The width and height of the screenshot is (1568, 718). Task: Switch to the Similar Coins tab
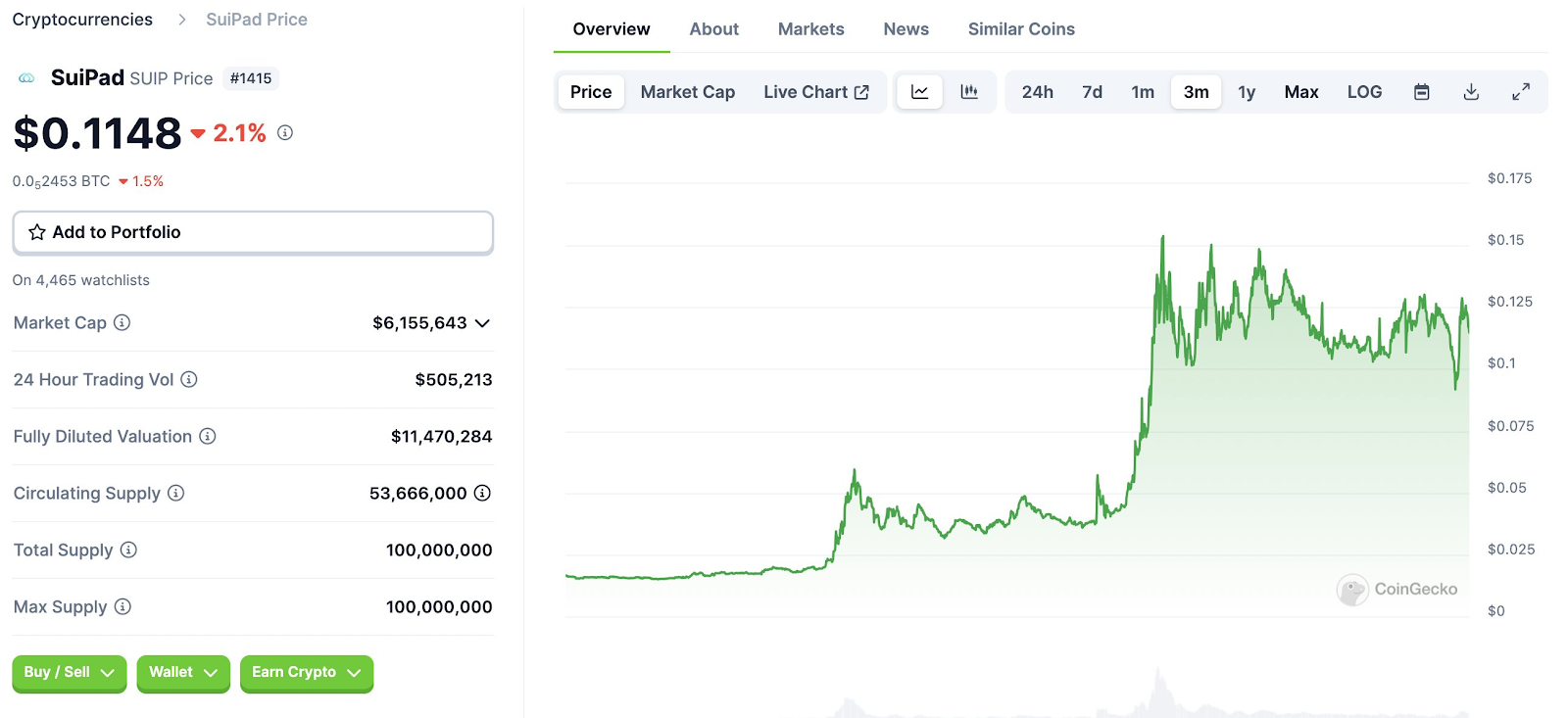(x=1021, y=29)
